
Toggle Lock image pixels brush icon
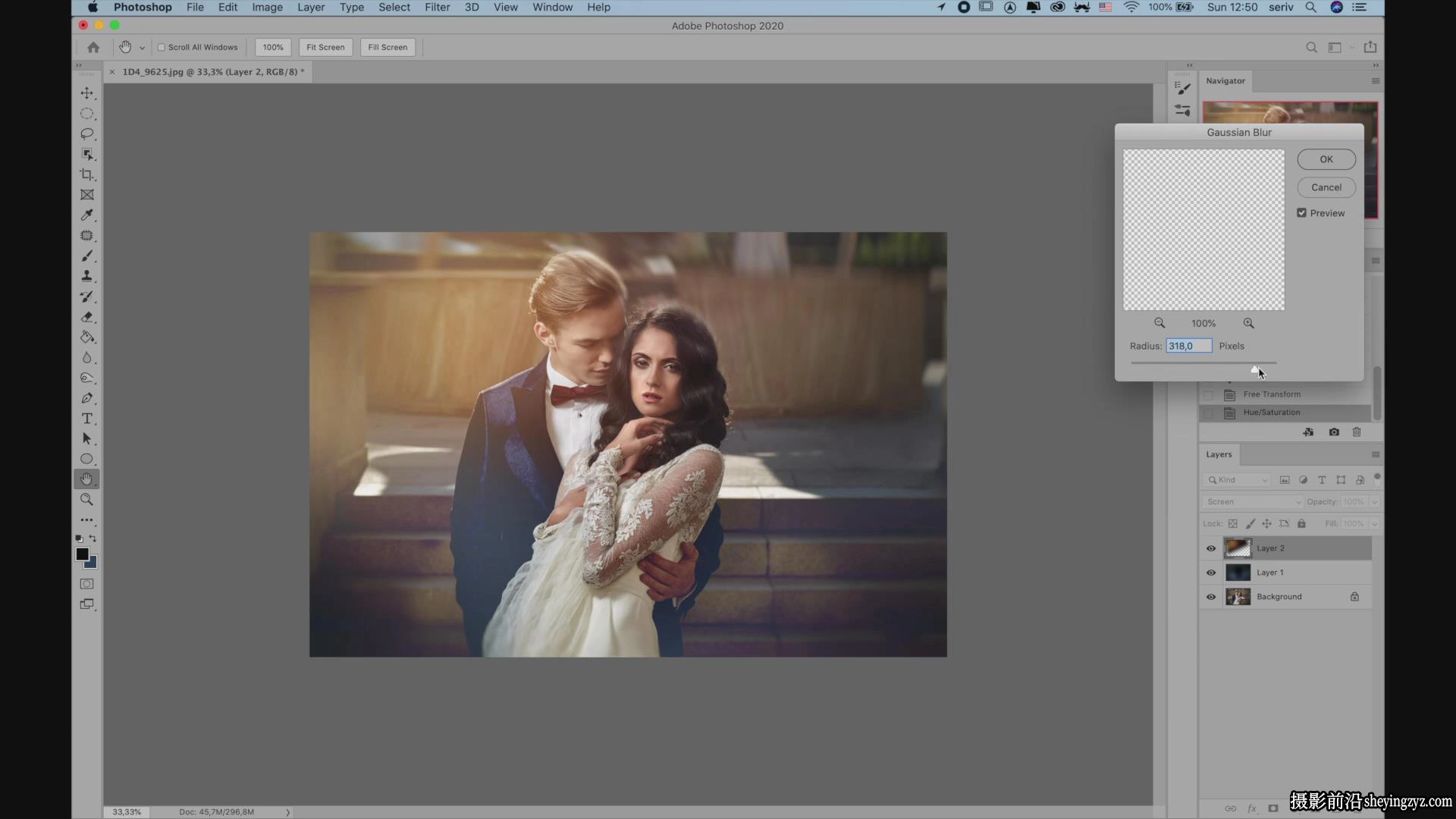[x=1250, y=523]
